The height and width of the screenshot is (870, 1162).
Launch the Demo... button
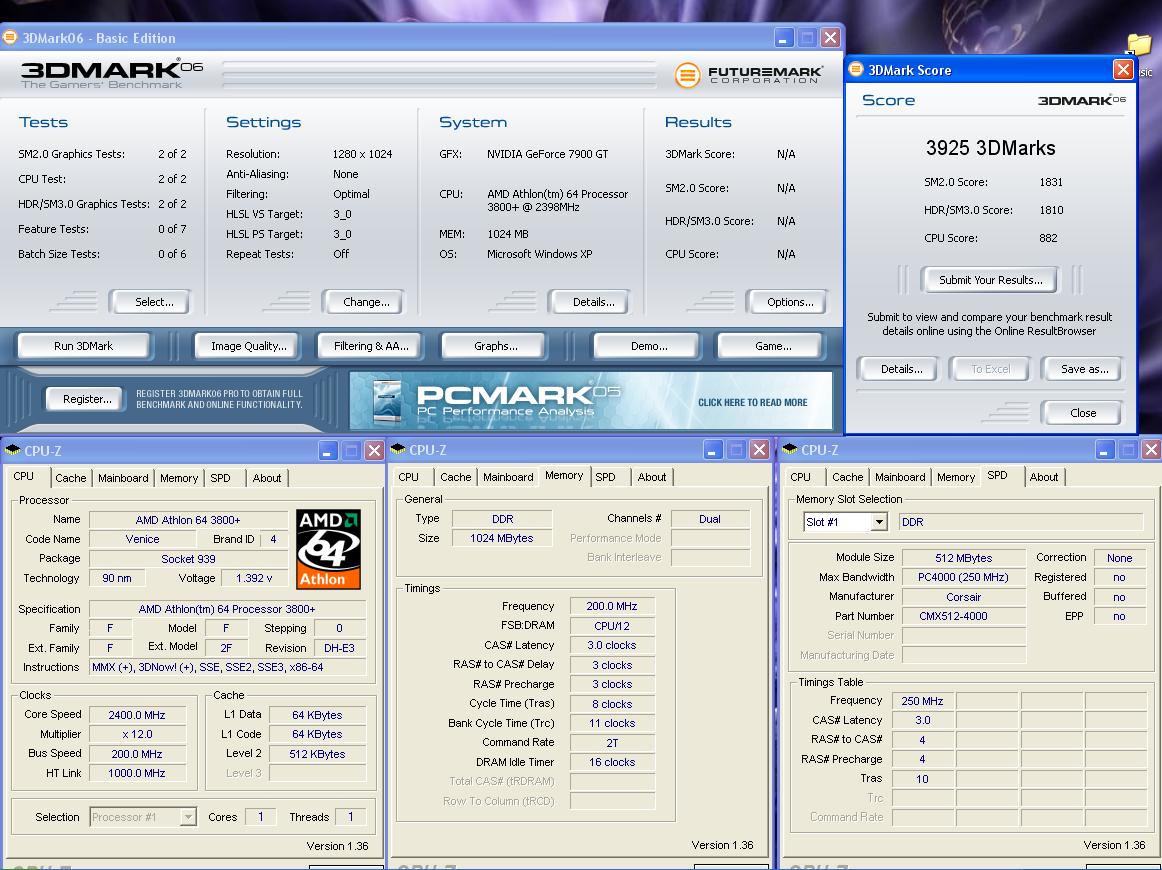pos(646,346)
